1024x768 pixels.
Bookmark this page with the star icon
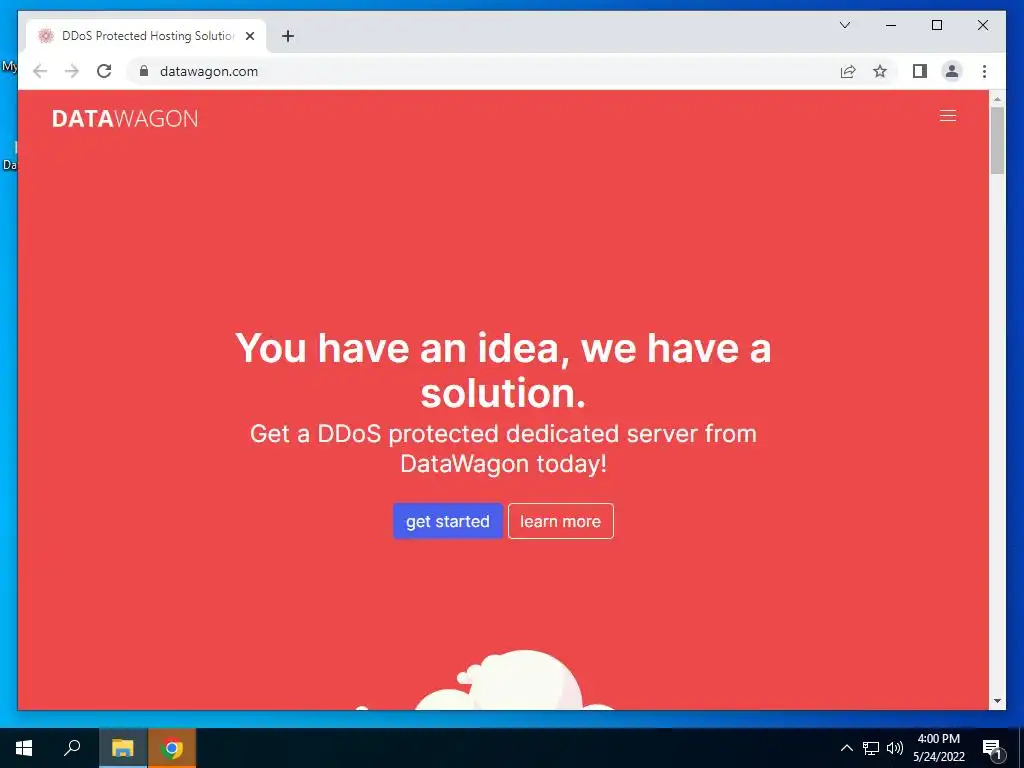(x=880, y=71)
